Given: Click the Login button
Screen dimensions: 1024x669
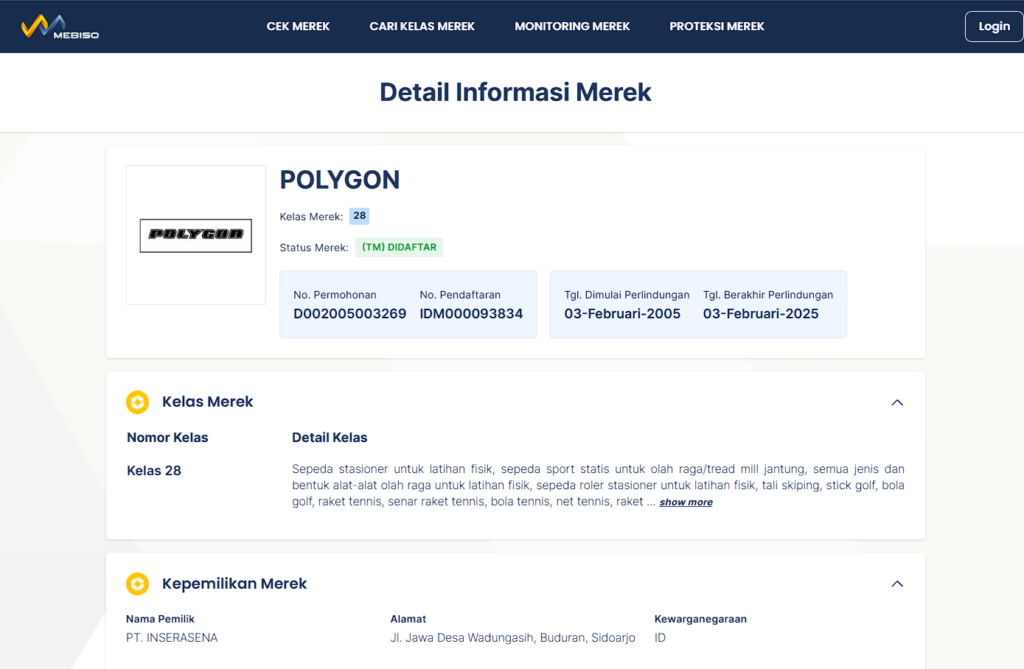Looking at the screenshot, I should click(993, 26).
